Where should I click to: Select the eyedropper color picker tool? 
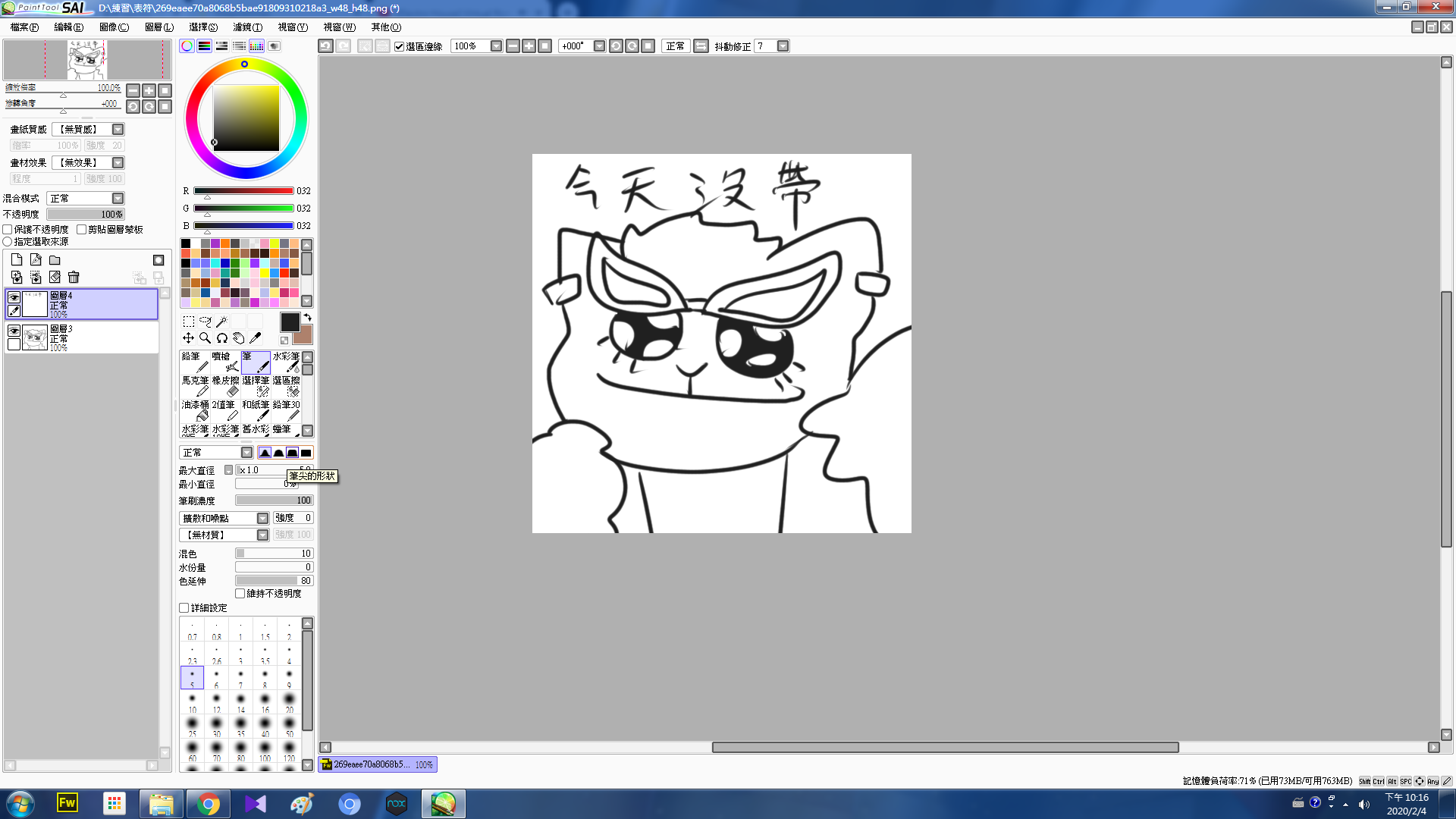255,338
